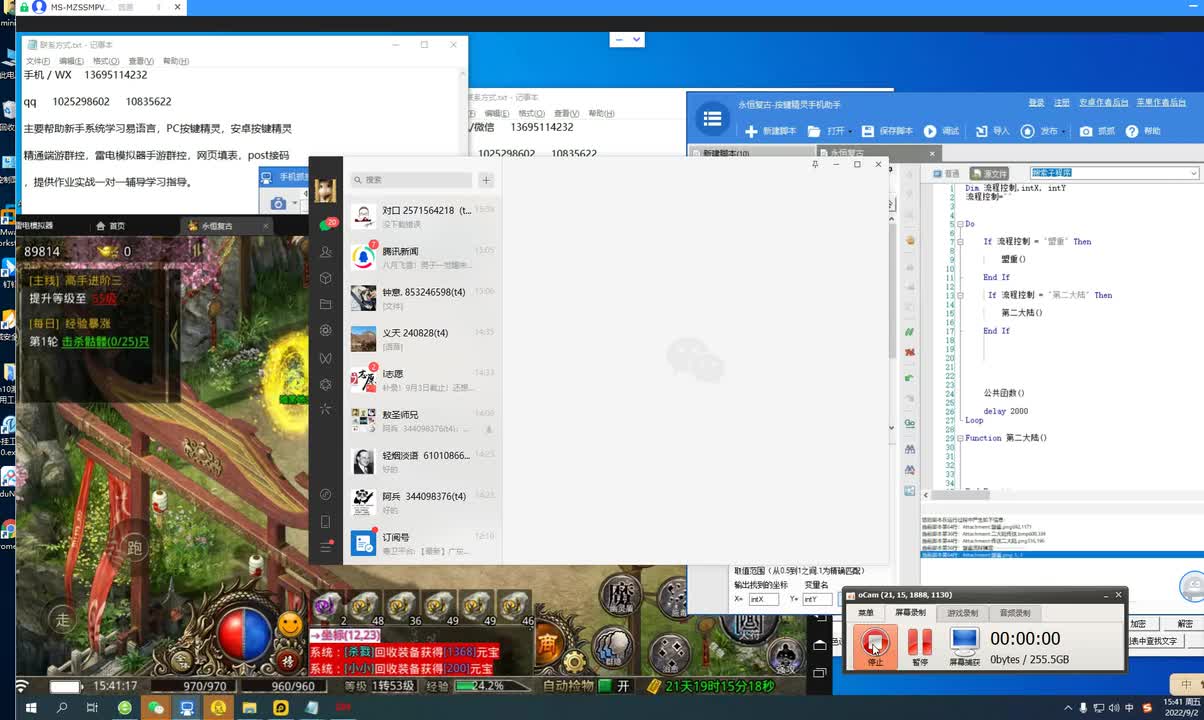Pin the WeChat window on top
This screenshot has height=720, width=1204.
pos(815,164)
